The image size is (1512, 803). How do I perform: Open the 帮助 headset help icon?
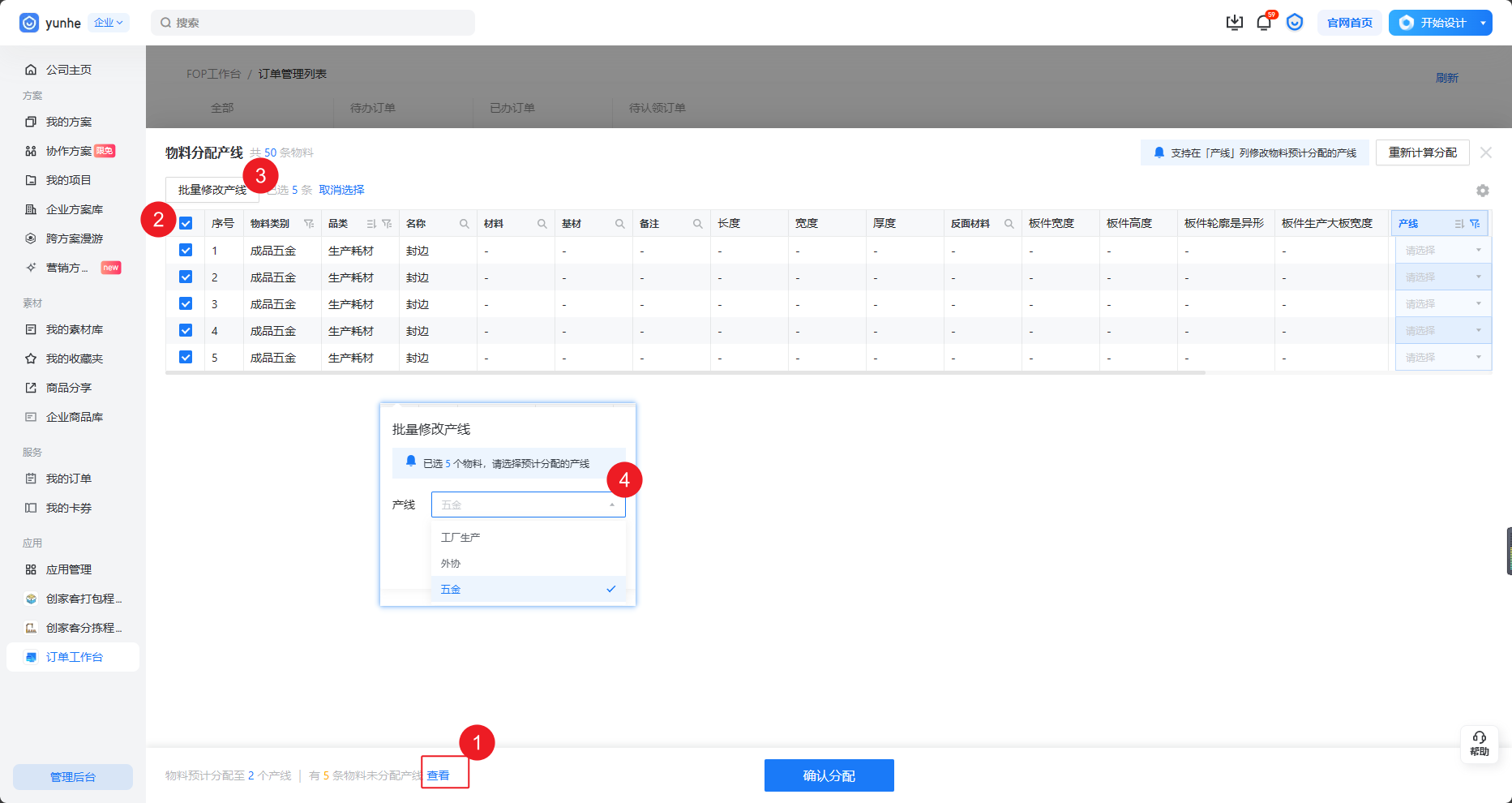point(1479,742)
